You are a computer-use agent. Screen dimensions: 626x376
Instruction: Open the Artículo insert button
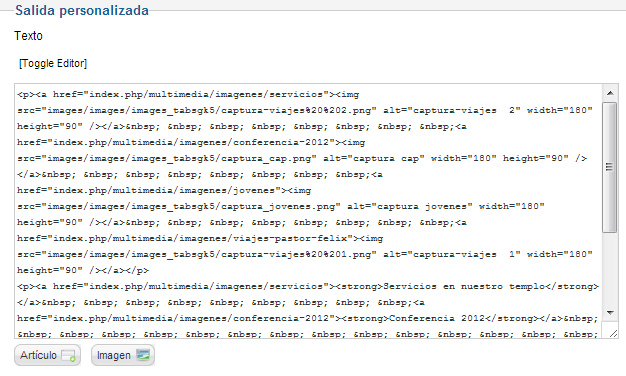[48, 355]
